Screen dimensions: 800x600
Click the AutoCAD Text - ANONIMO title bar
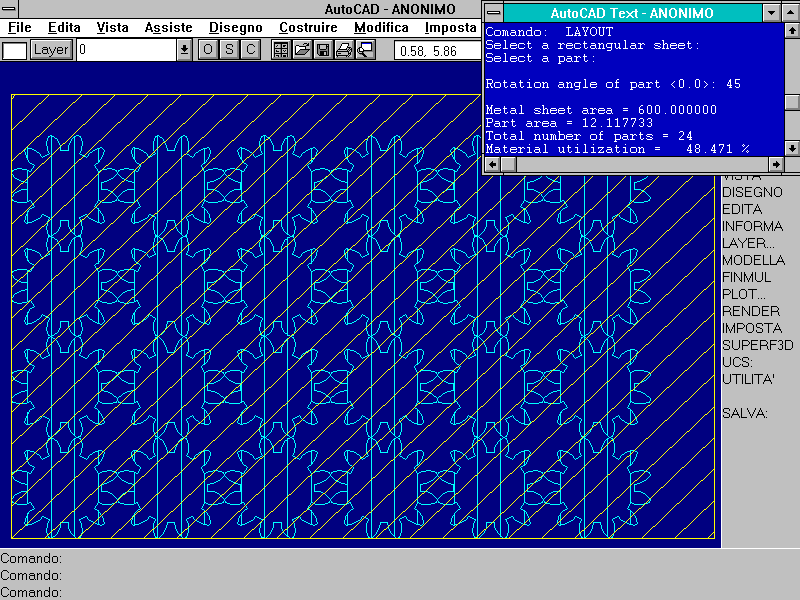632,13
